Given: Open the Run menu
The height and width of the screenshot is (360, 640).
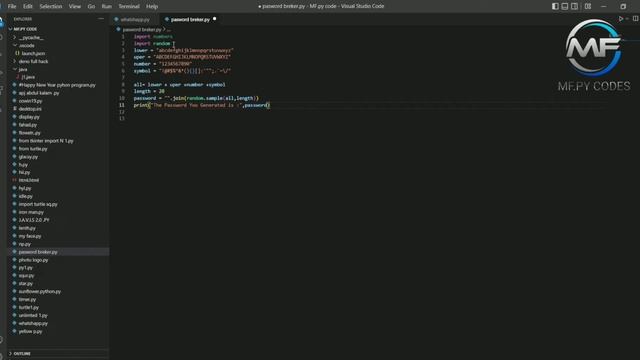Looking at the screenshot, I should pyautogui.click(x=107, y=7).
